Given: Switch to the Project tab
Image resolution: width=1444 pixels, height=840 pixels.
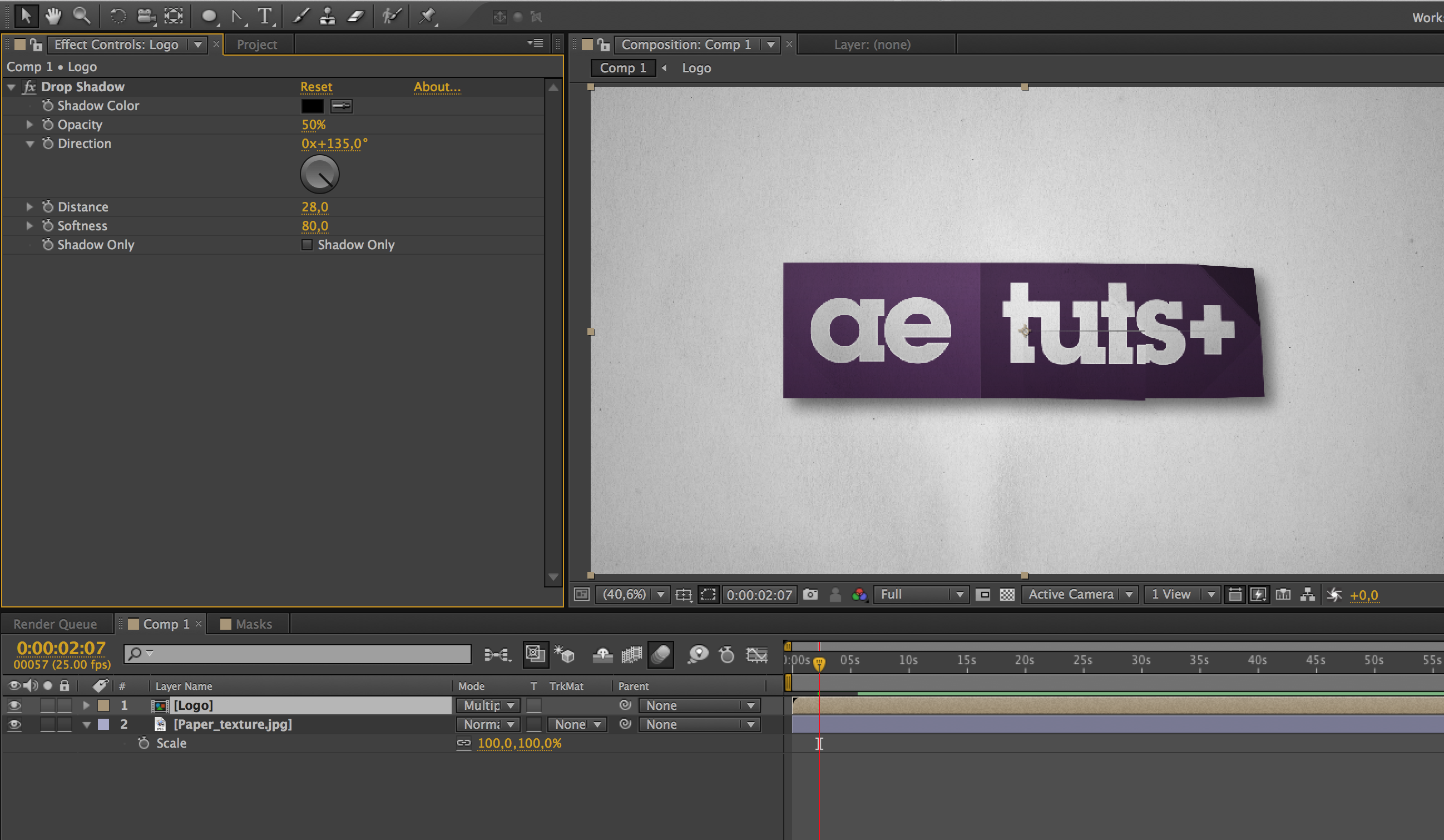Looking at the screenshot, I should (x=257, y=44).
